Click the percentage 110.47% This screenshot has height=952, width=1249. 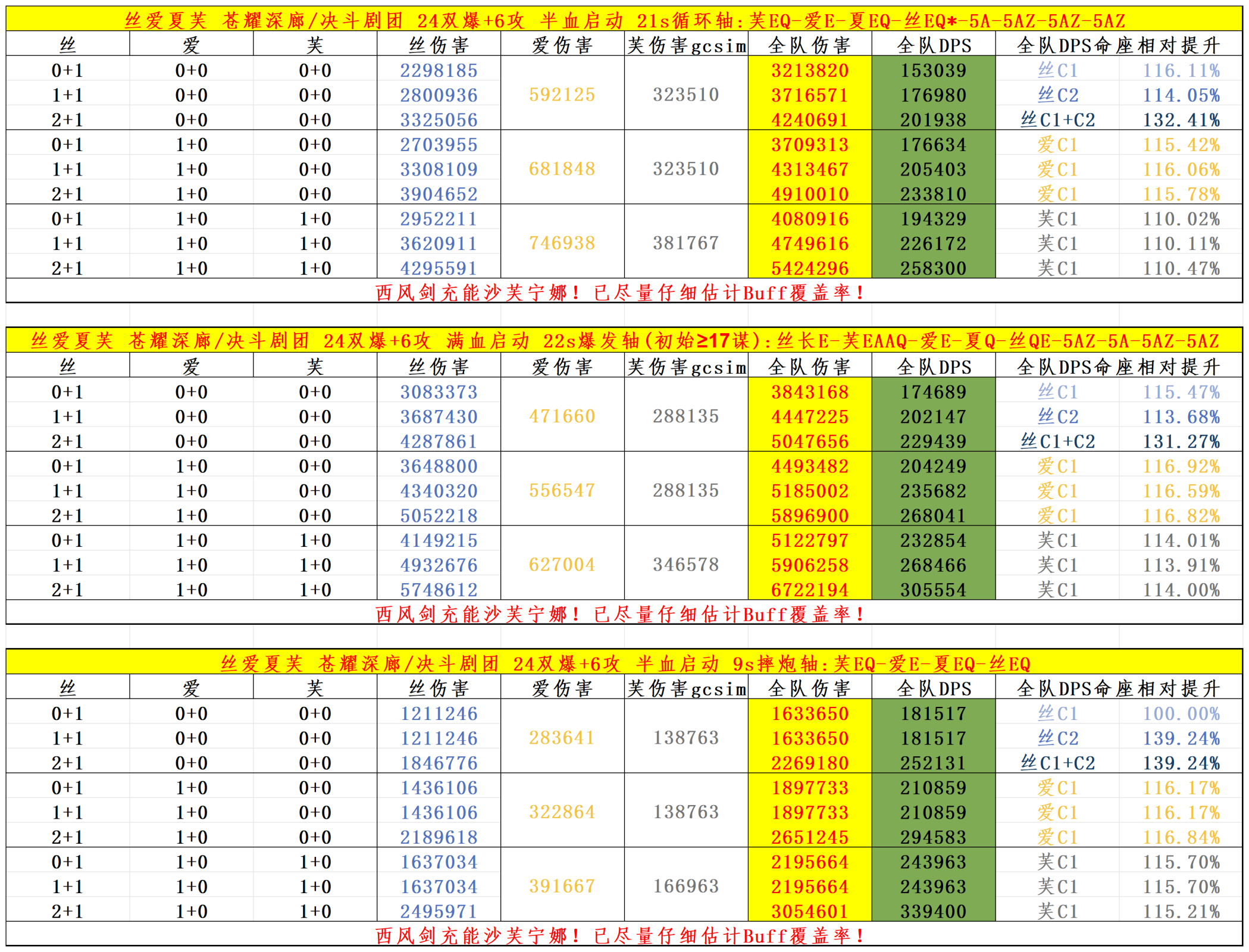[x=1181, y=268]
